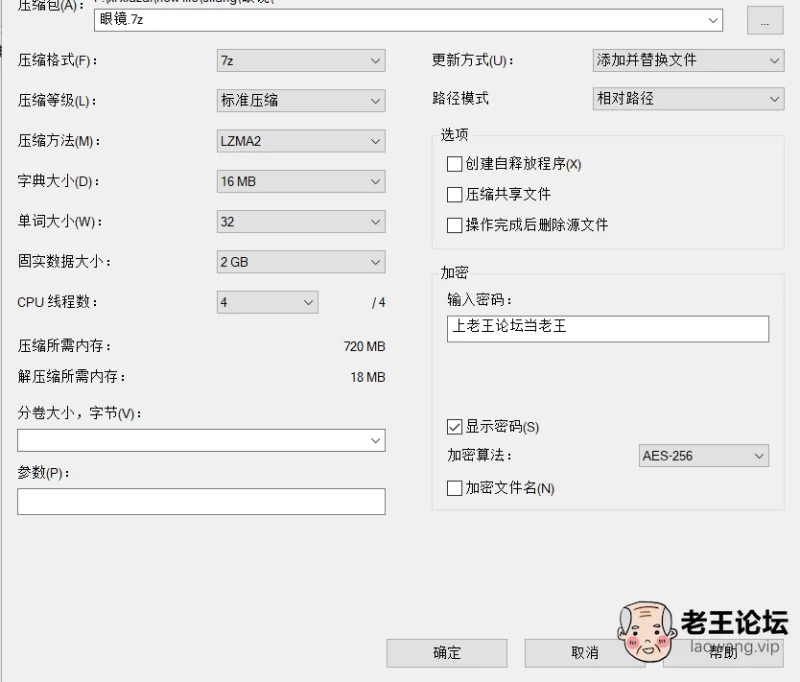Click the 压缩所需内存 label
This screenshot has height=682, width=800.
[65, 346]
